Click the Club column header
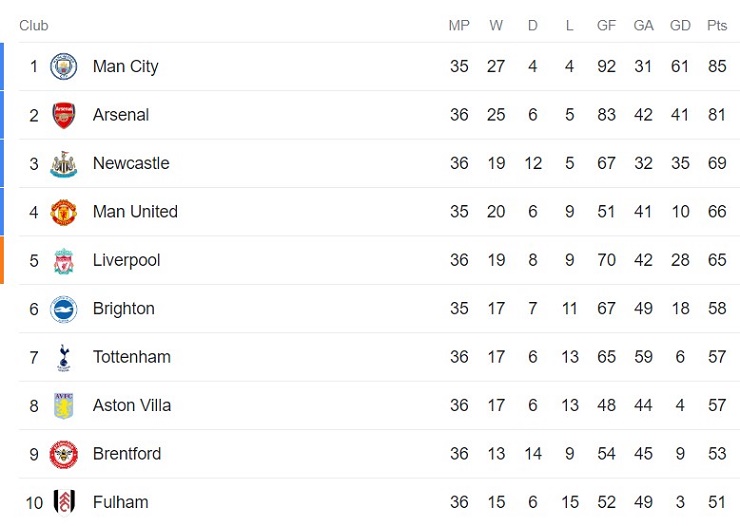The height and width of the screenshot is (526, 740). point(33,26)
